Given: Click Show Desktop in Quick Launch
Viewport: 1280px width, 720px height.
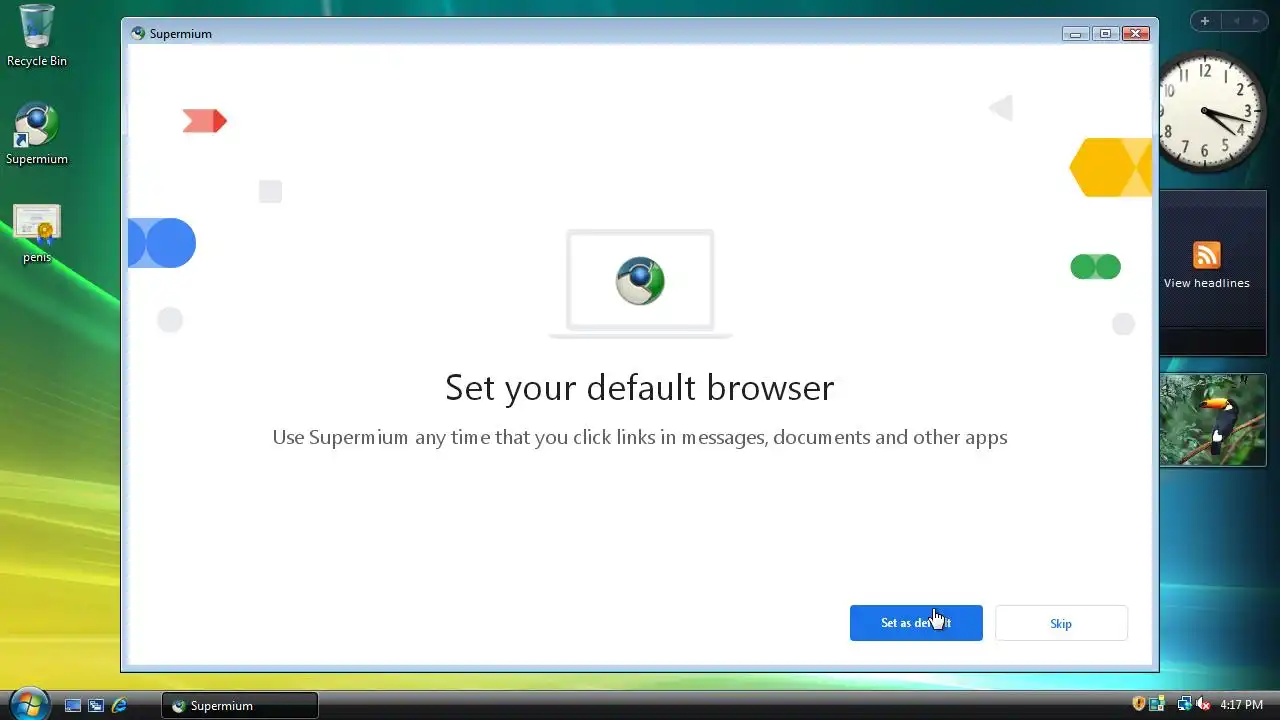Looking at the screenshot, I should (73, 705).
